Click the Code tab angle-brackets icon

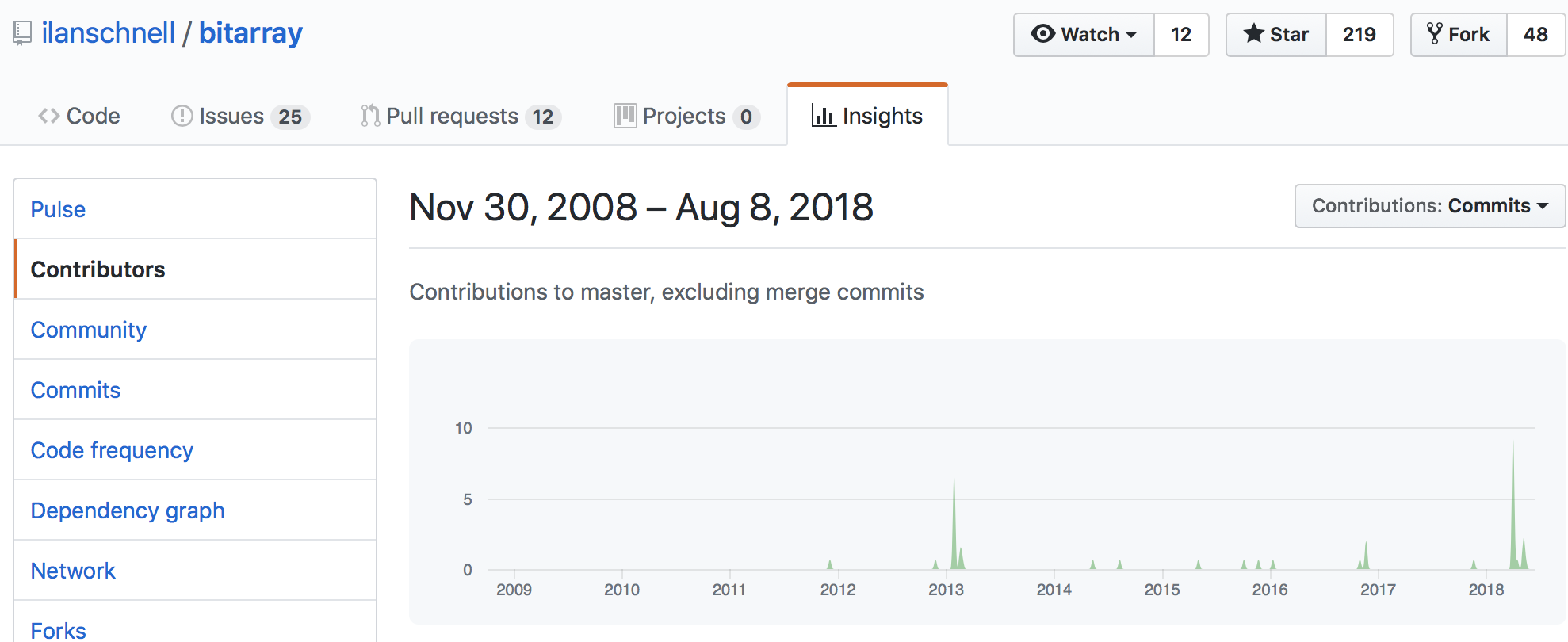[49, 116]
